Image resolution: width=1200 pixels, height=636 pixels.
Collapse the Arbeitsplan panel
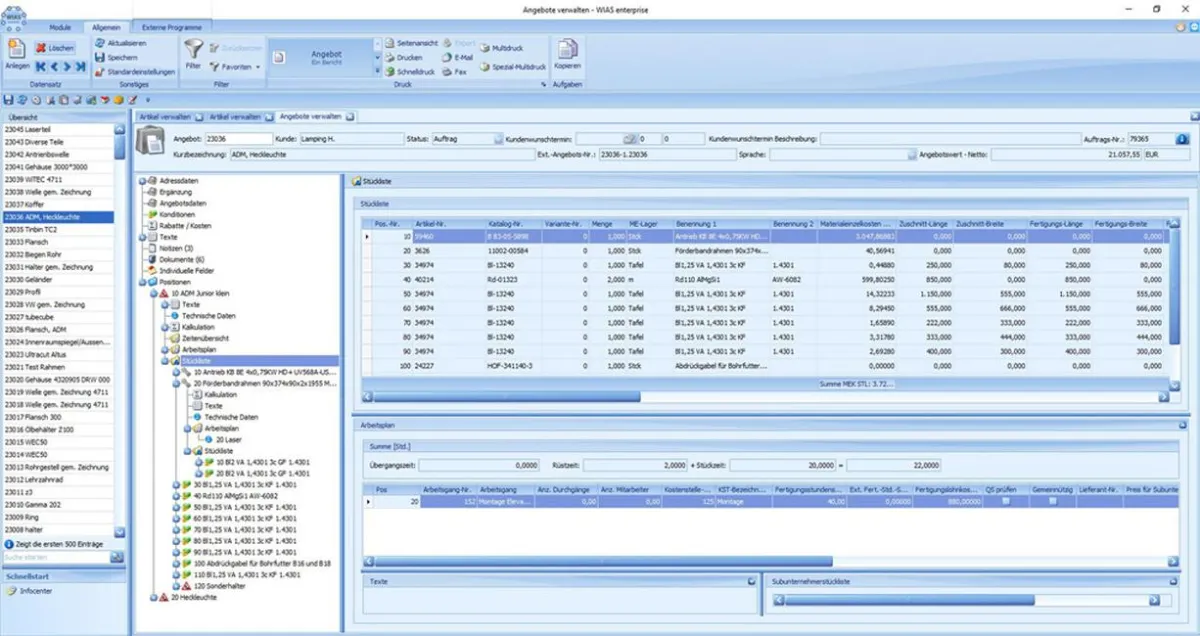[x=1181, y=425]
